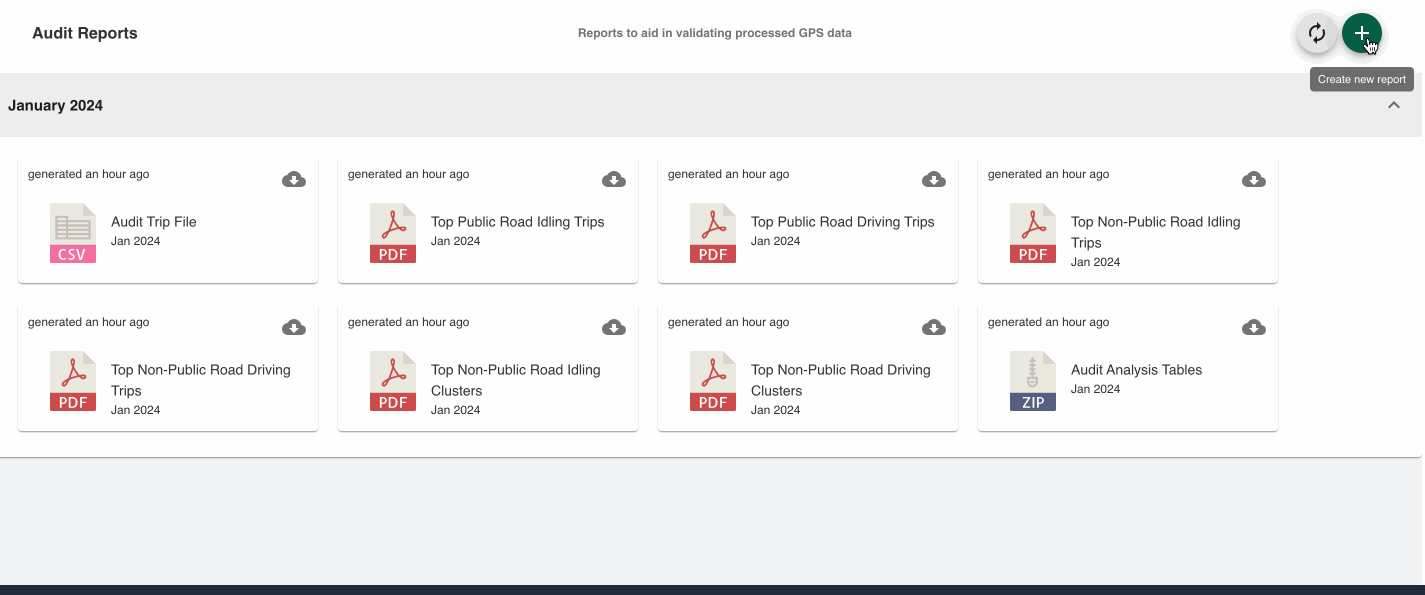
Task: Open the Audit Trip File CSV thumbnail
Action: click(73, 233)
